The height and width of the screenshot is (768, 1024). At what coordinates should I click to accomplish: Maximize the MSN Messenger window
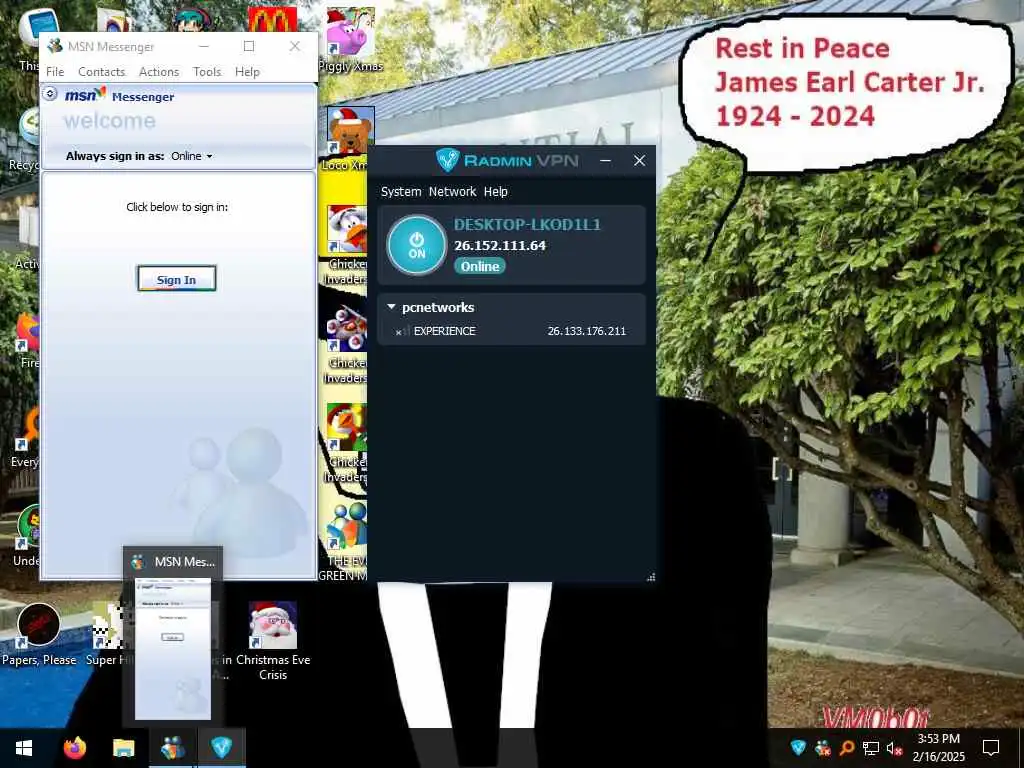point(249,46)
